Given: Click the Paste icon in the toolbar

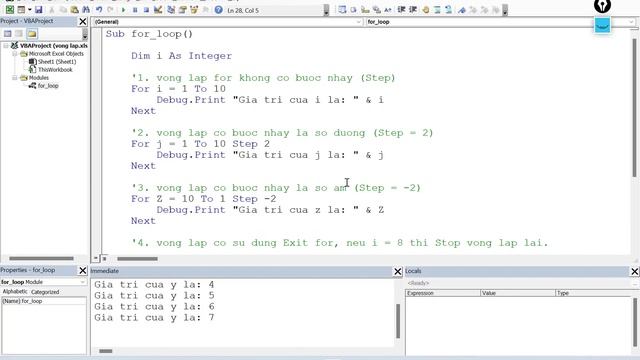Looking at the screenshot, I should pos(75,10).
